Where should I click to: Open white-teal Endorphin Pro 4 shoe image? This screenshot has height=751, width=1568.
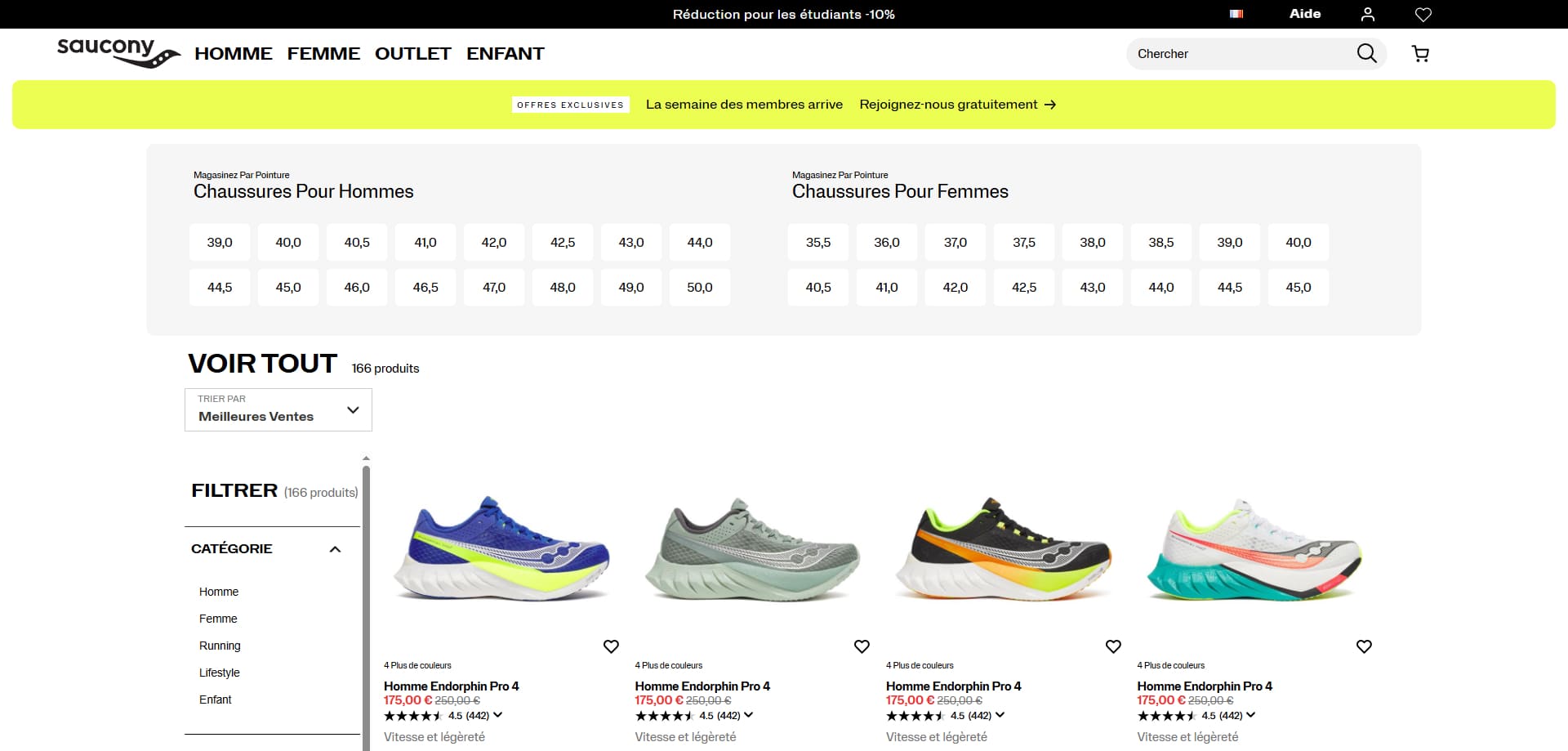tap(1254, 549)
